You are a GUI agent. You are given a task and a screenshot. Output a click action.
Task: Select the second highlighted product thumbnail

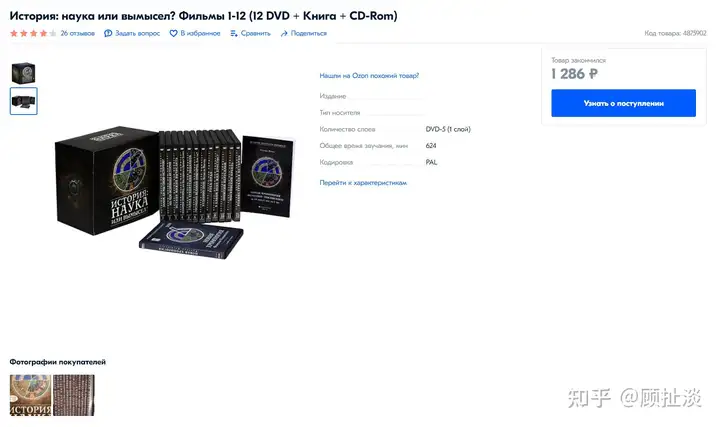[x=23, y=101]
